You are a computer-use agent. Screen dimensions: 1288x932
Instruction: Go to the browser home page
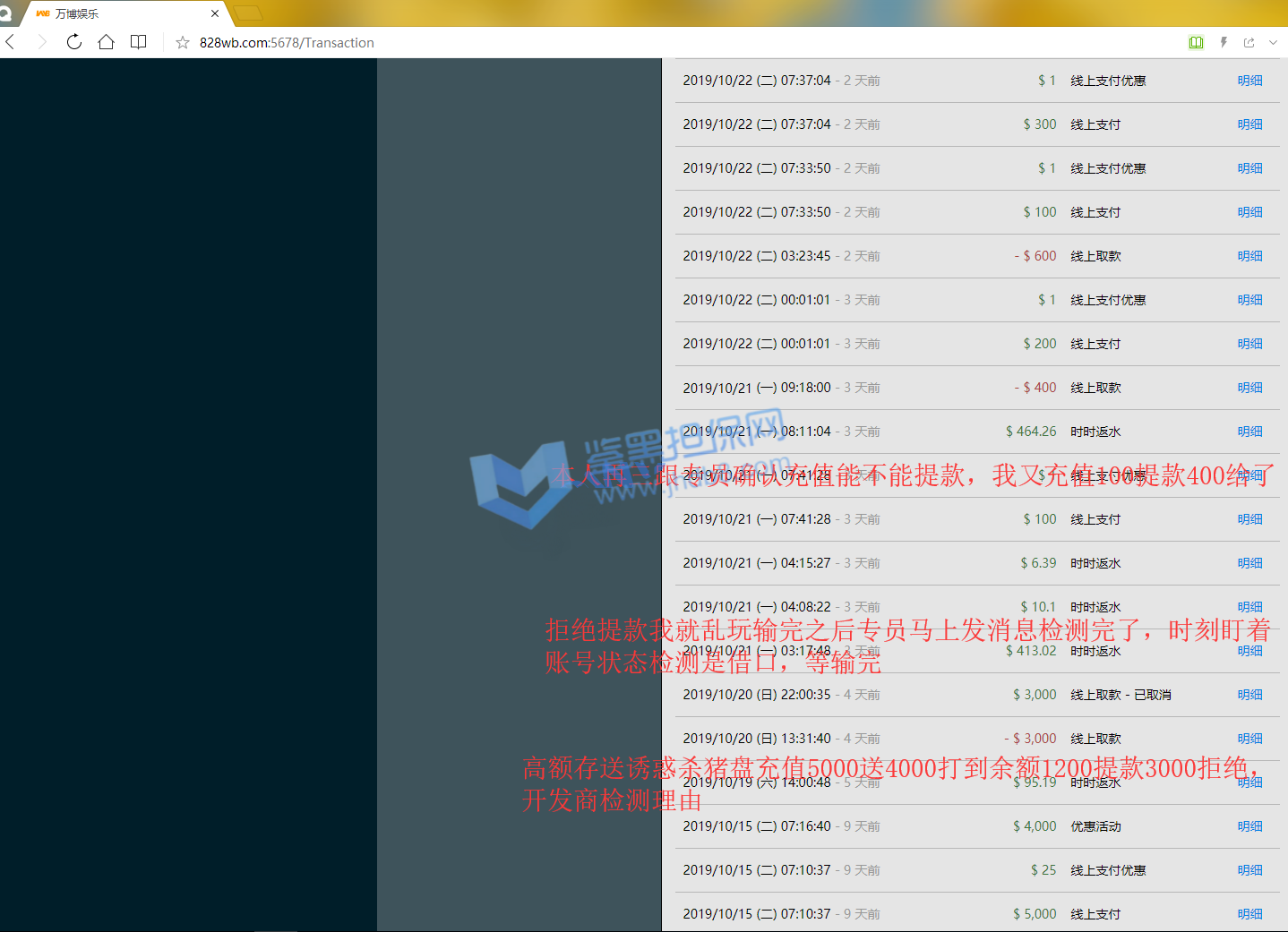[106, 42]
